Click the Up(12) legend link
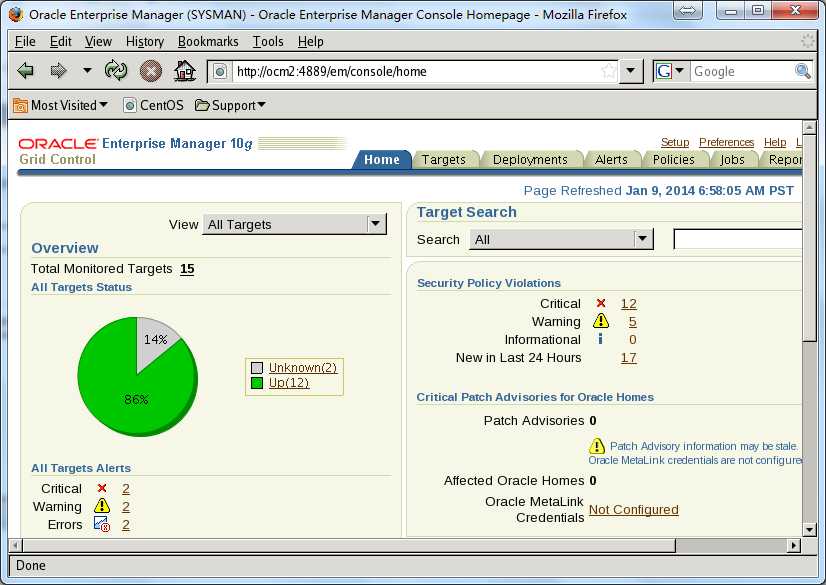Viewport: 826px width, 585px height. point(289,383)
